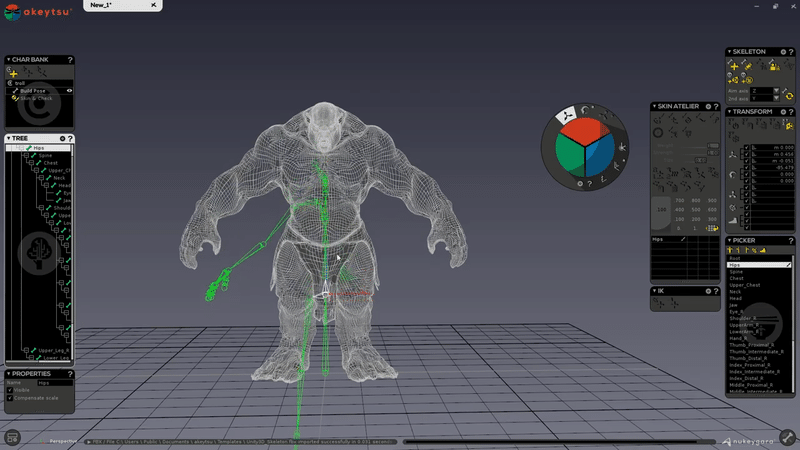Collapse the Chest node in Tree

point(31,163)
